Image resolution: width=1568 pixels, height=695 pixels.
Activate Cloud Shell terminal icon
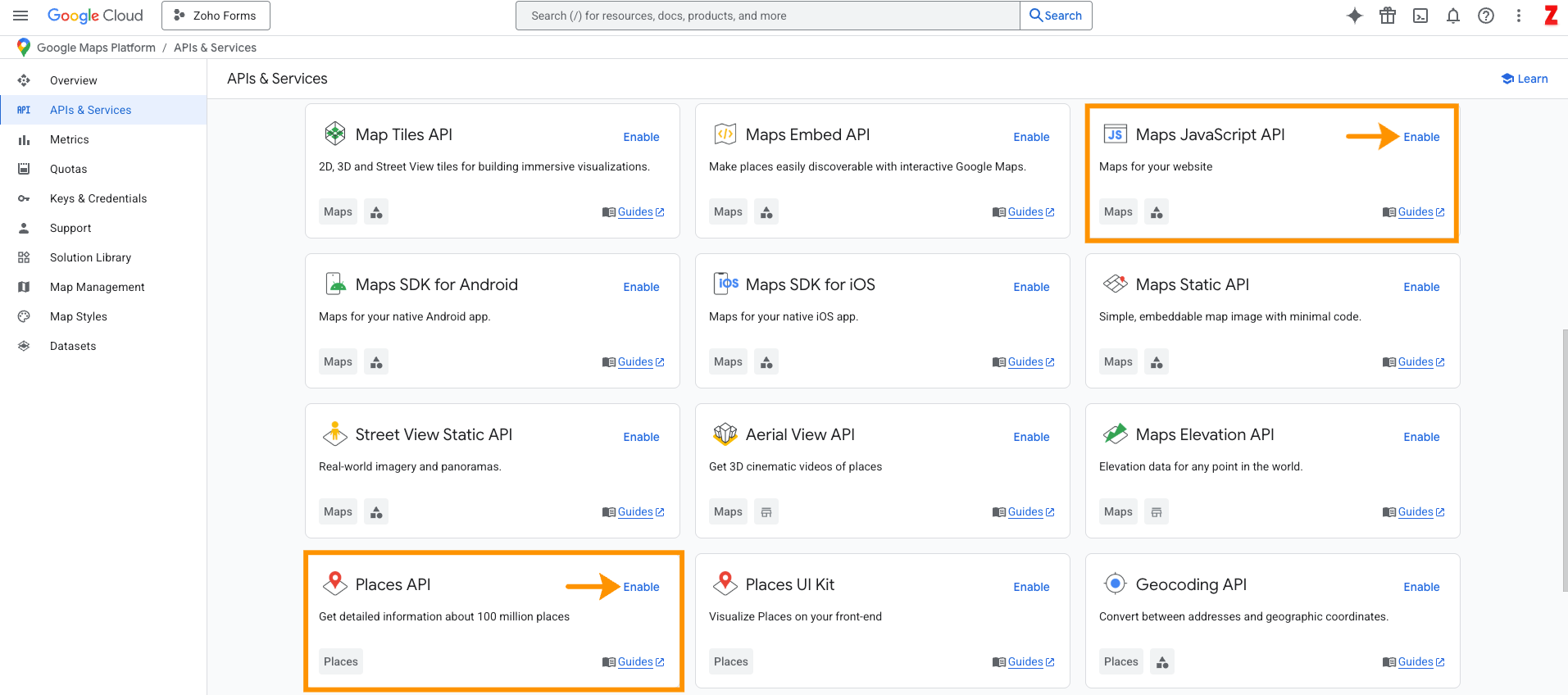point(1420,16)
